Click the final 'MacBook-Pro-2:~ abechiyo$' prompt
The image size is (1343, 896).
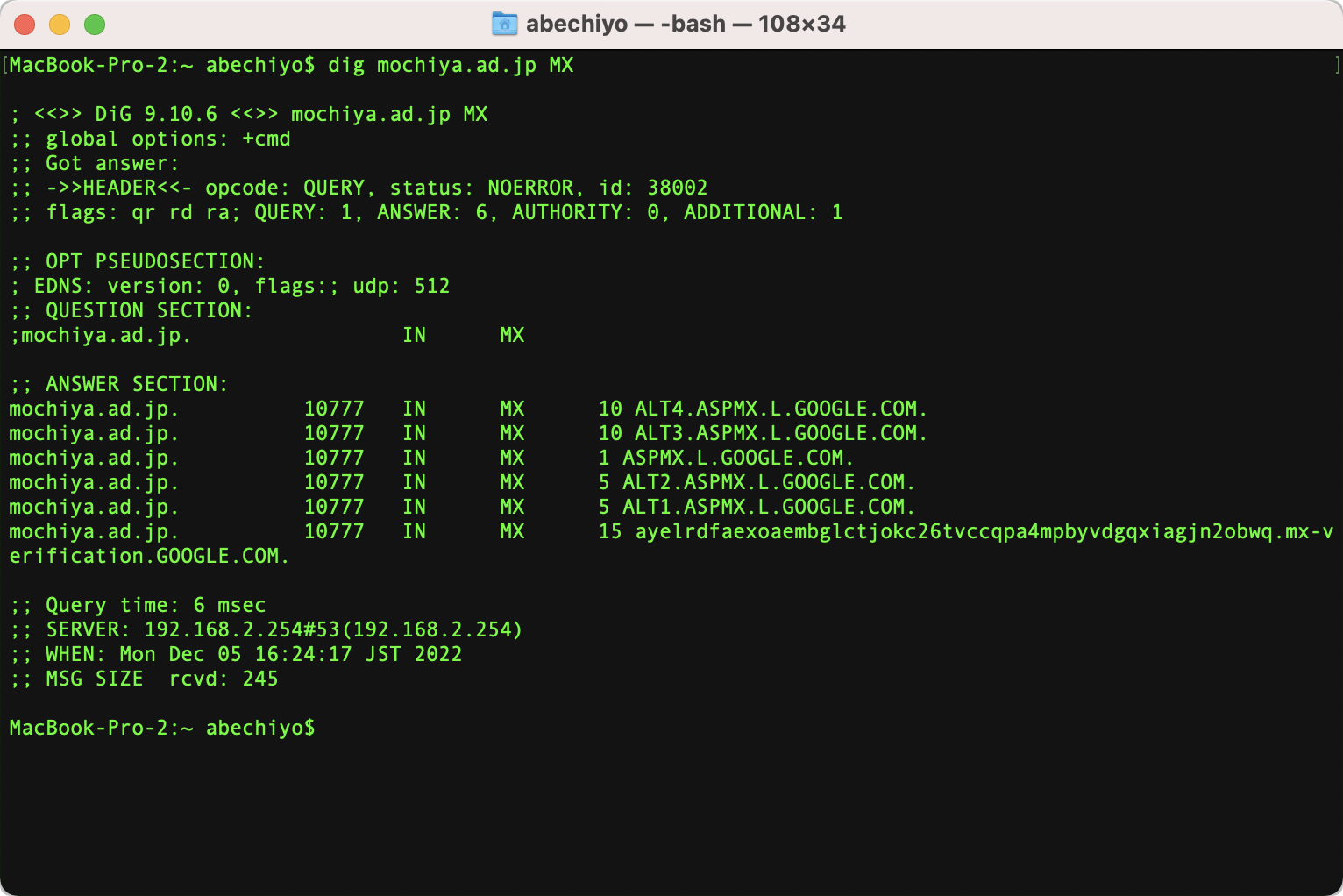[x=162, y=729]
